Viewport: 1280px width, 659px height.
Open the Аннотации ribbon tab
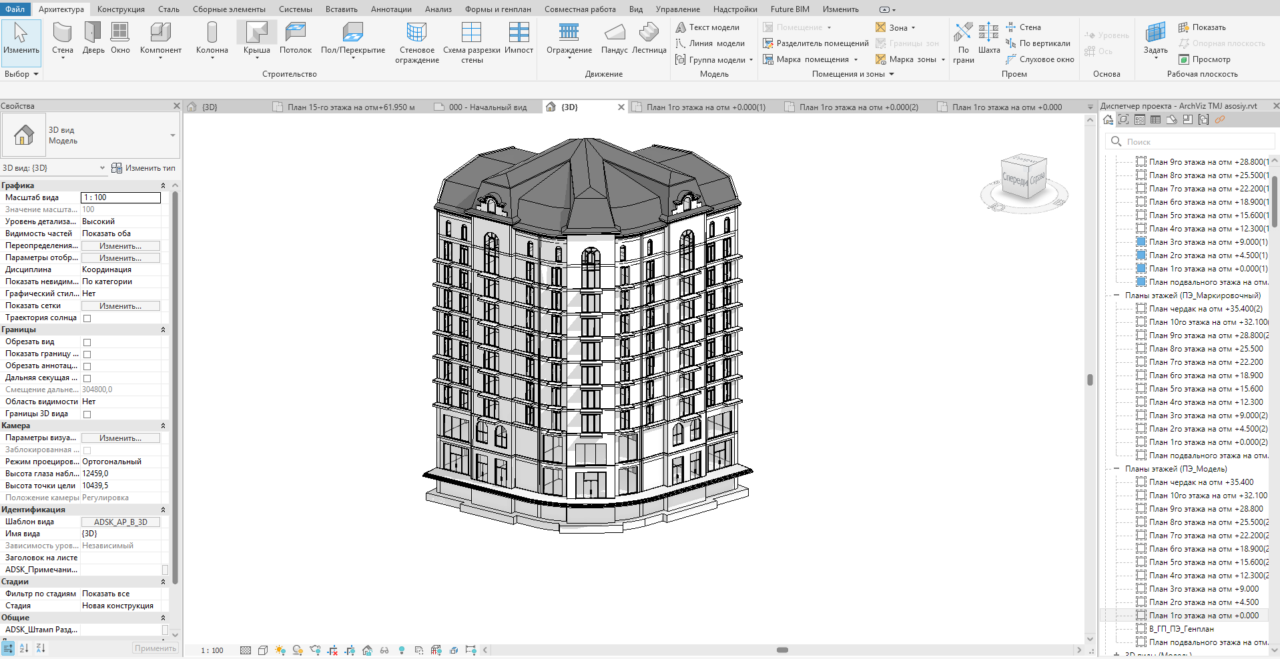point(390,9)
